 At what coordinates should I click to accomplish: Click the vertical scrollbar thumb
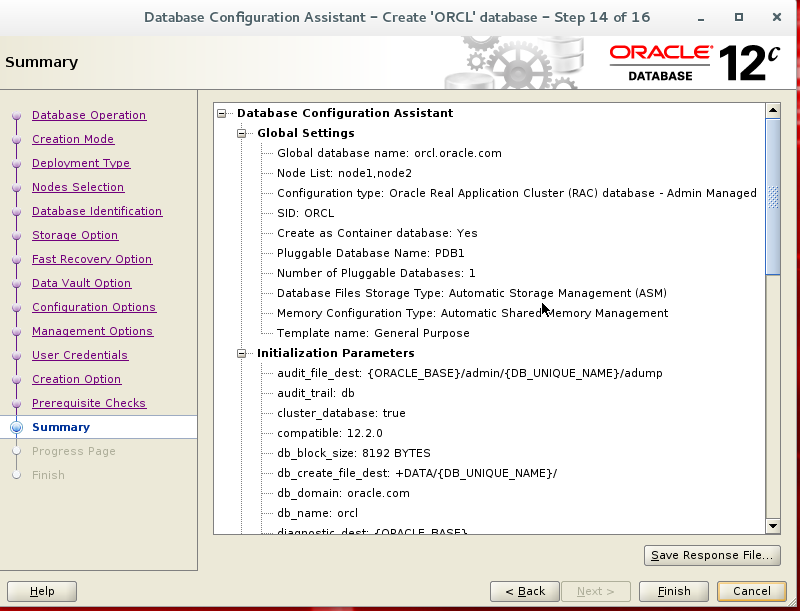pos(773,197)
